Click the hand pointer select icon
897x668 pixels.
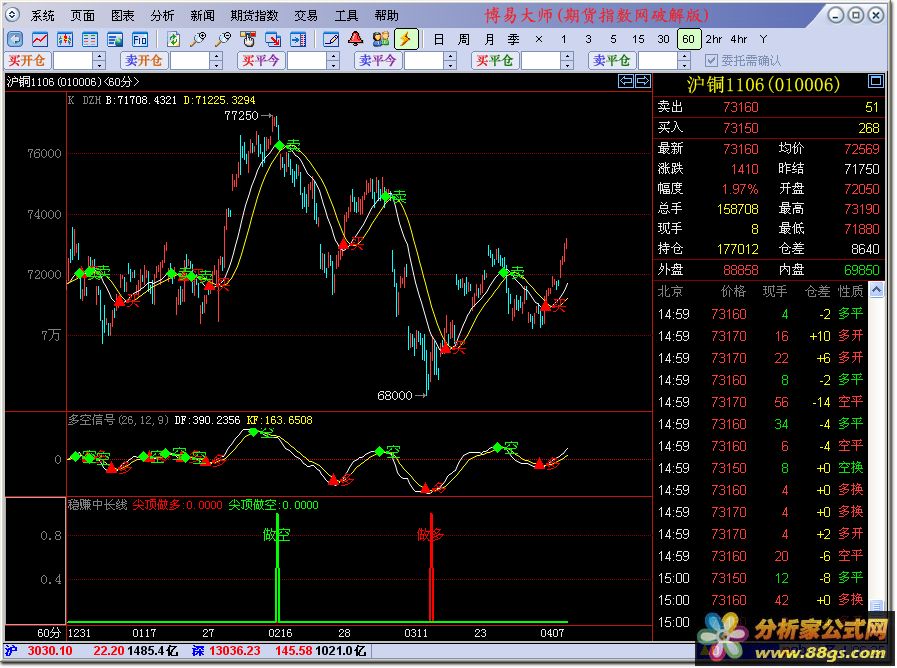[x=248, y=39]
